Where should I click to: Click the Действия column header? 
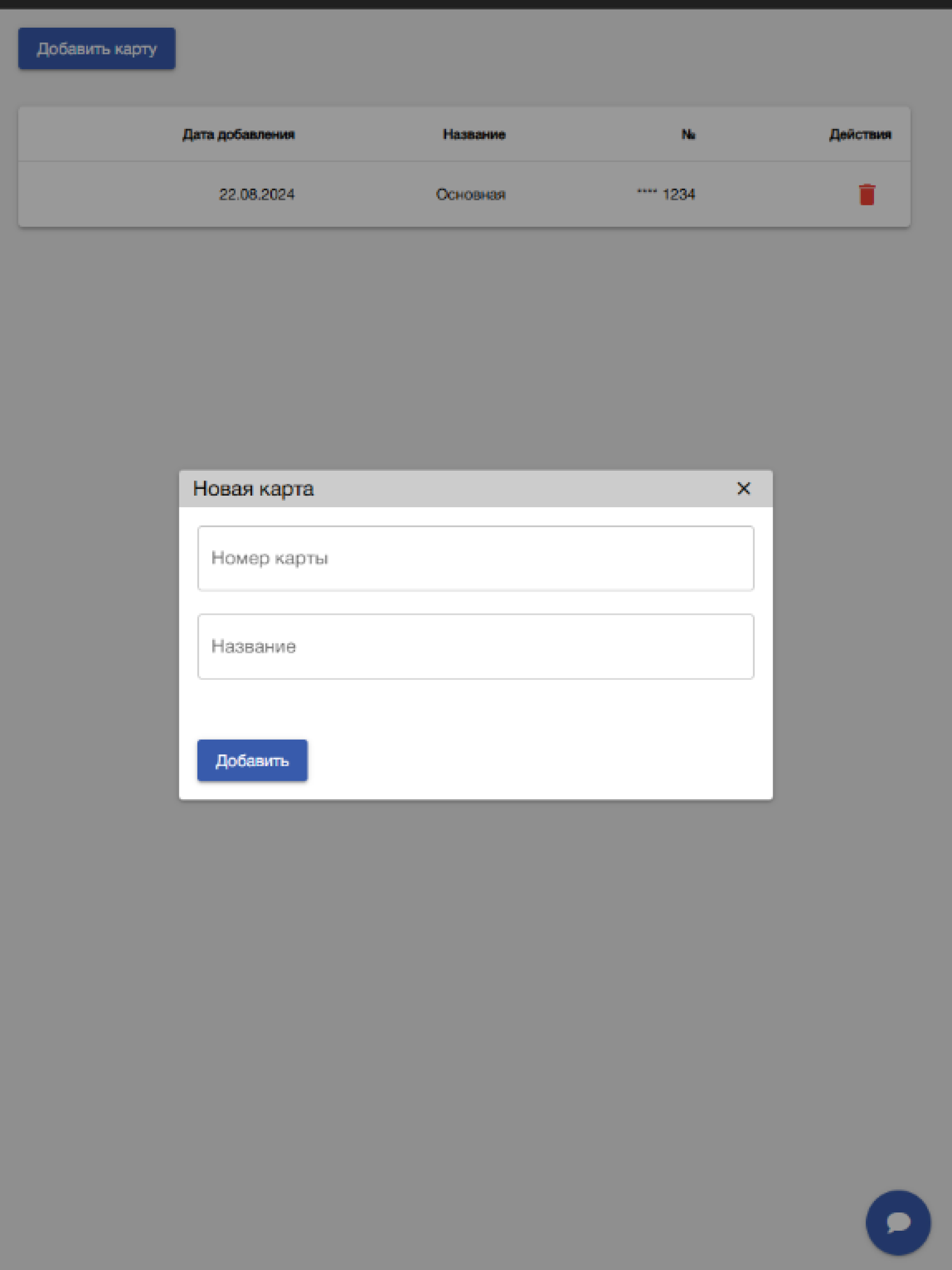860,134
